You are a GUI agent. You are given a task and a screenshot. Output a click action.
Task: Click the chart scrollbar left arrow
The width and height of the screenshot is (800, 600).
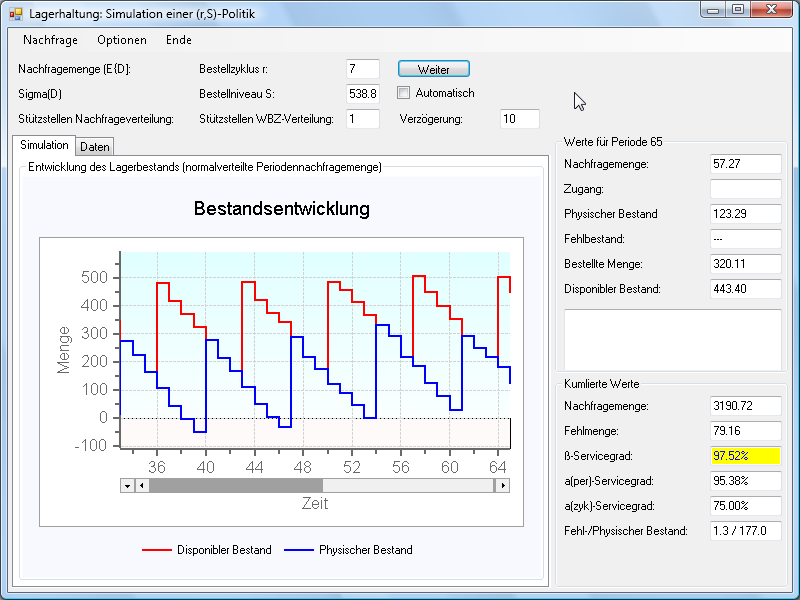(142, 485)
